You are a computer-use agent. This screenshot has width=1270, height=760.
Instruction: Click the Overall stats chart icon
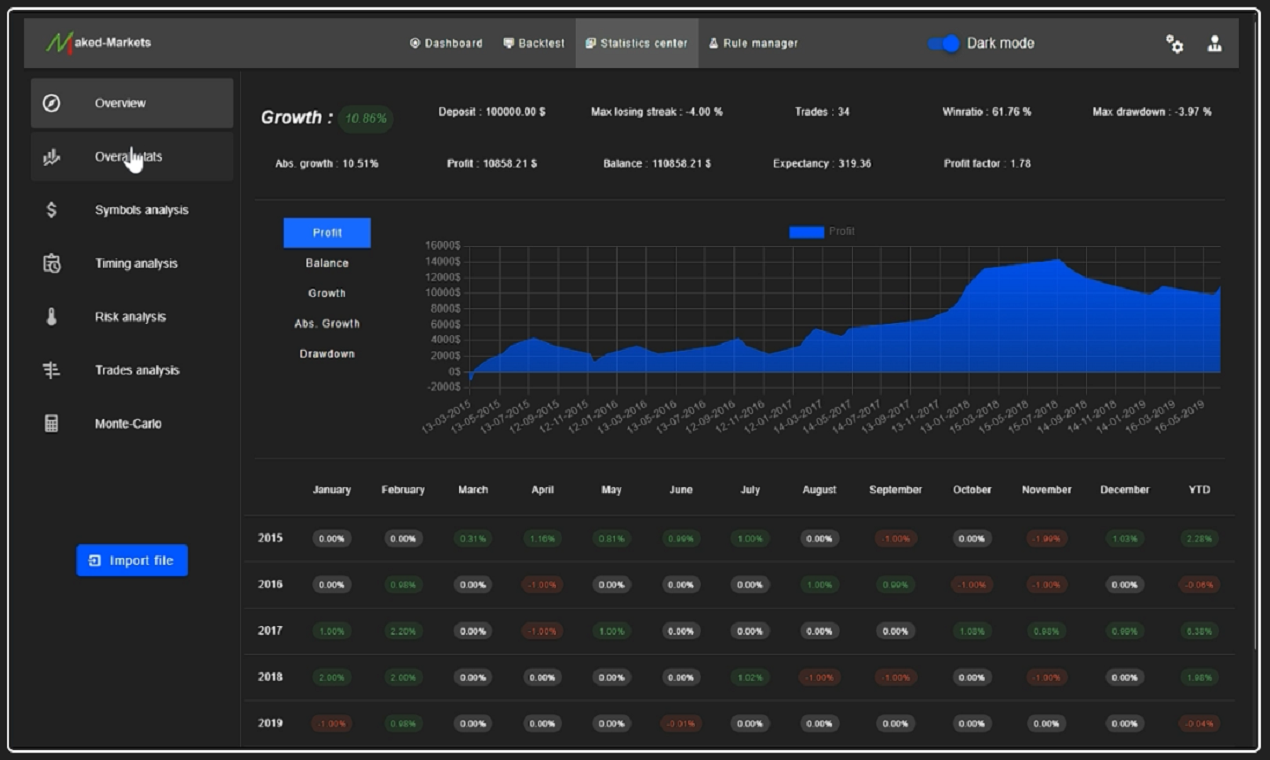[x=52, y=157]
